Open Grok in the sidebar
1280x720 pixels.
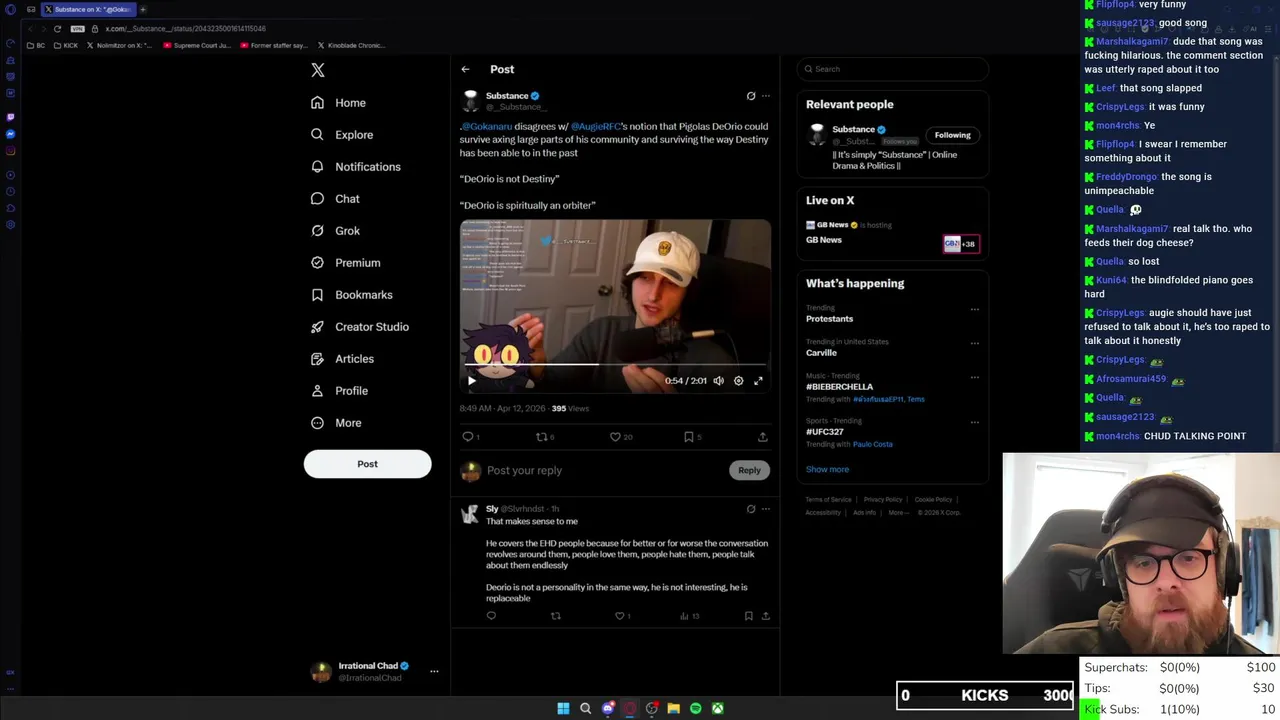pyautogui.click(x=335, y=231)
